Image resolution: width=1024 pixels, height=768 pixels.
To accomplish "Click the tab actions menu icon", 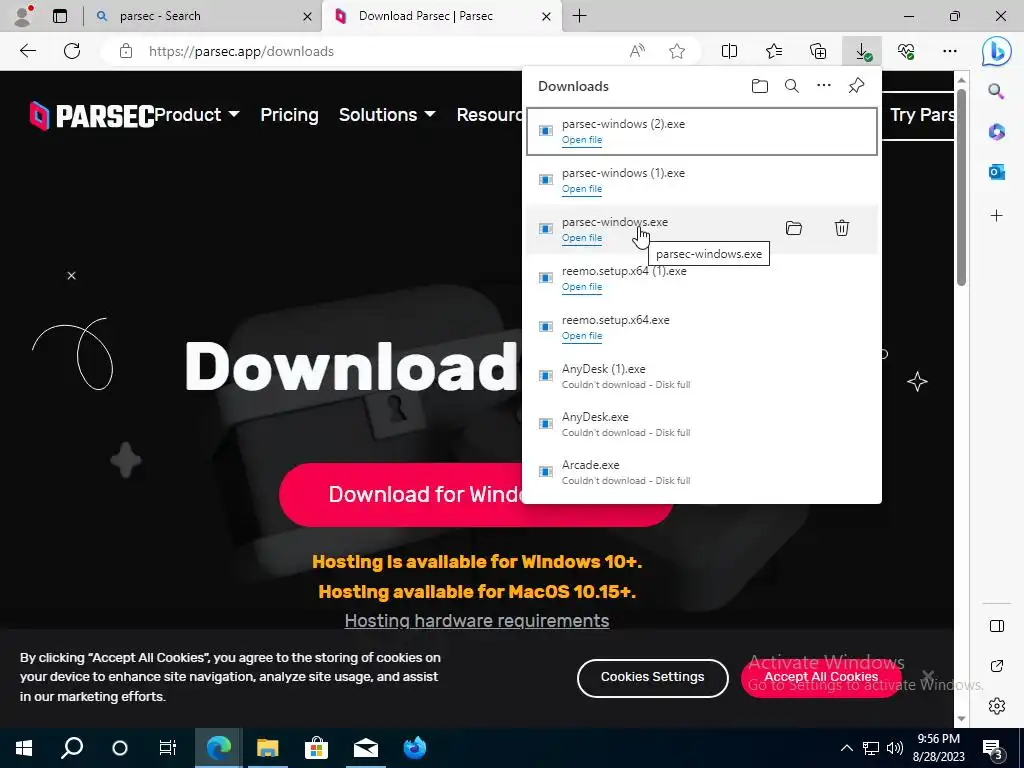I will coord(59,16).
